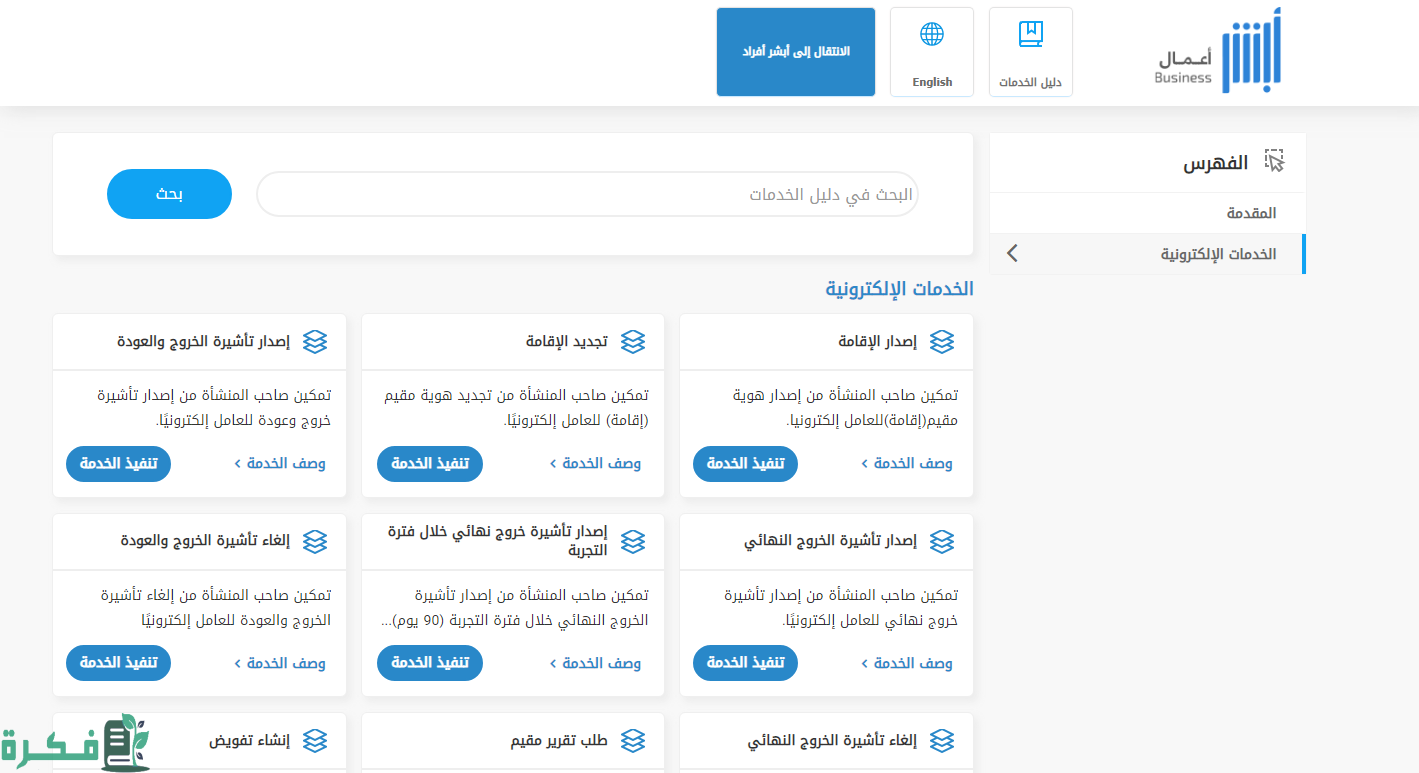Screen dimensions: 1419x773
Task: Click description text of تجديد الإقامة card
Action: pyautogui.click(x=517, y=408)
